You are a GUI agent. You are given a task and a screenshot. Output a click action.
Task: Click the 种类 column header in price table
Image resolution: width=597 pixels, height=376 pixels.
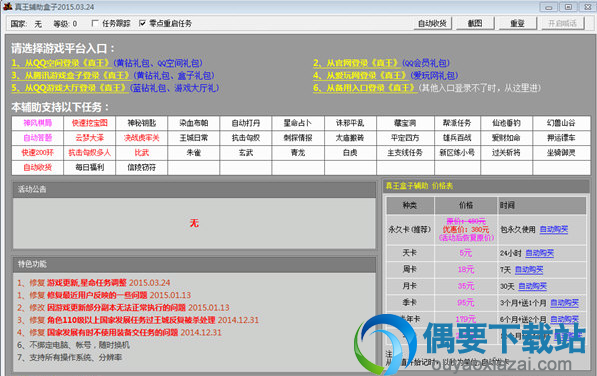point(410,206)
